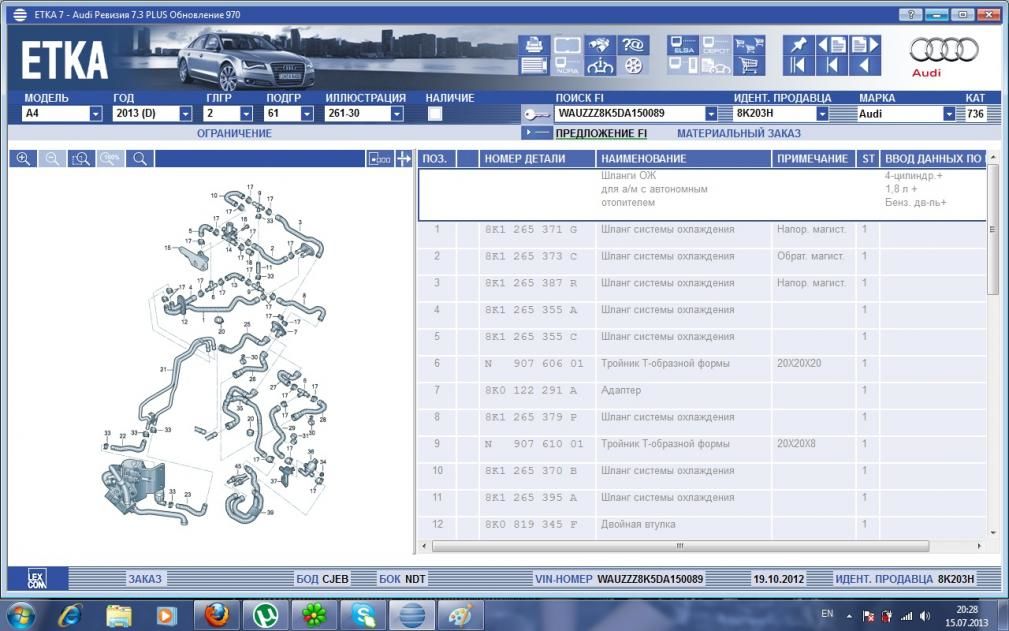The image size is (1009, 631).
Task: Click the plain left triangle arrow
Action: tap(865, 66)
